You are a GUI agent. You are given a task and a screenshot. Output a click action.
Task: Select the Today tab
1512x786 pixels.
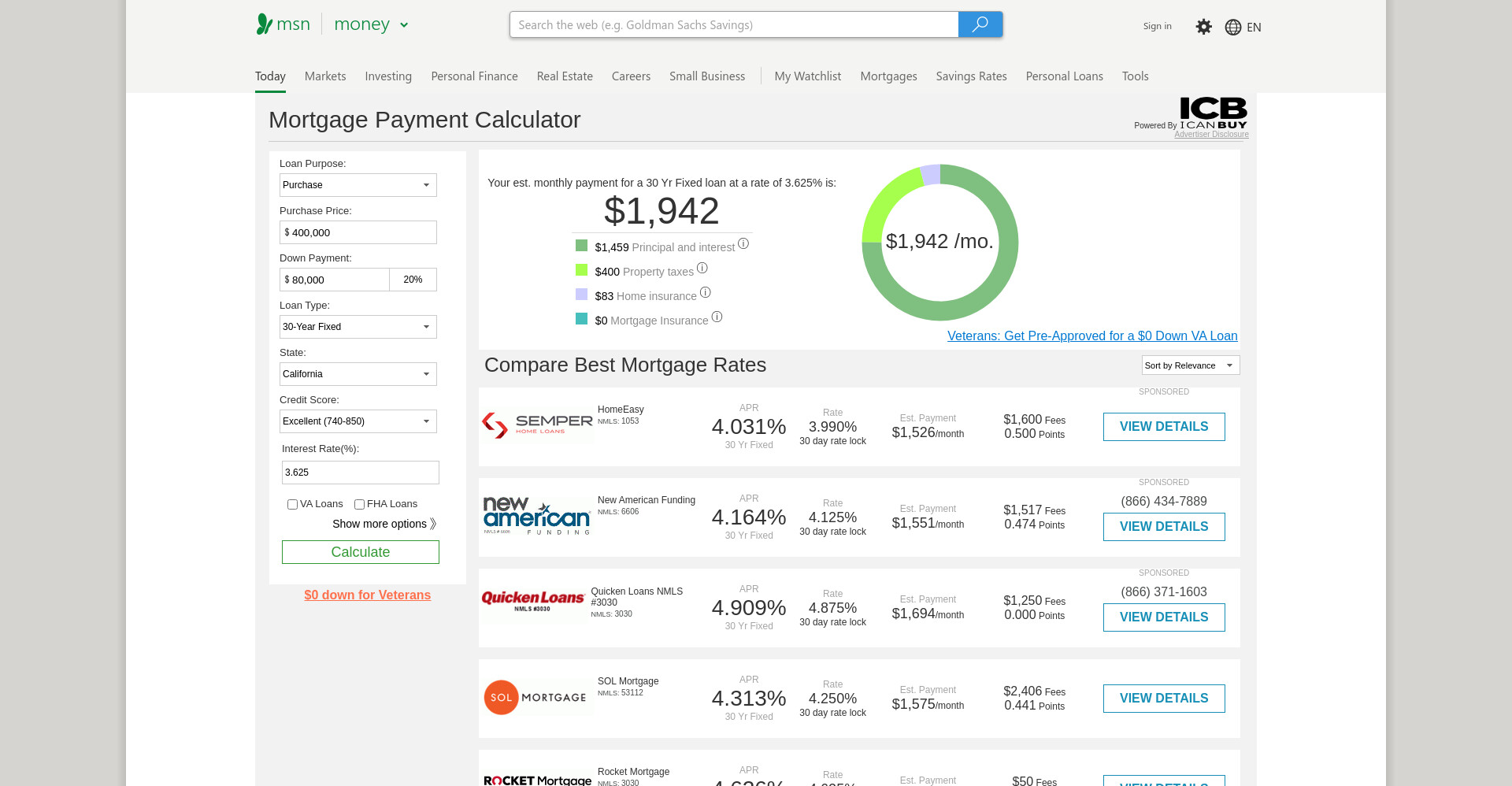270,76
